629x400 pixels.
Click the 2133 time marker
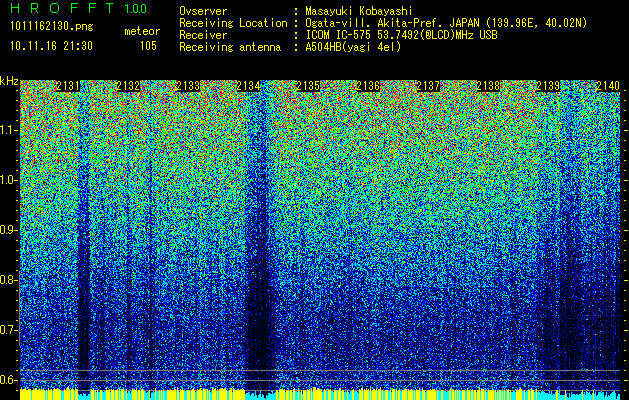pyautogui.click(x=188, y=86)
